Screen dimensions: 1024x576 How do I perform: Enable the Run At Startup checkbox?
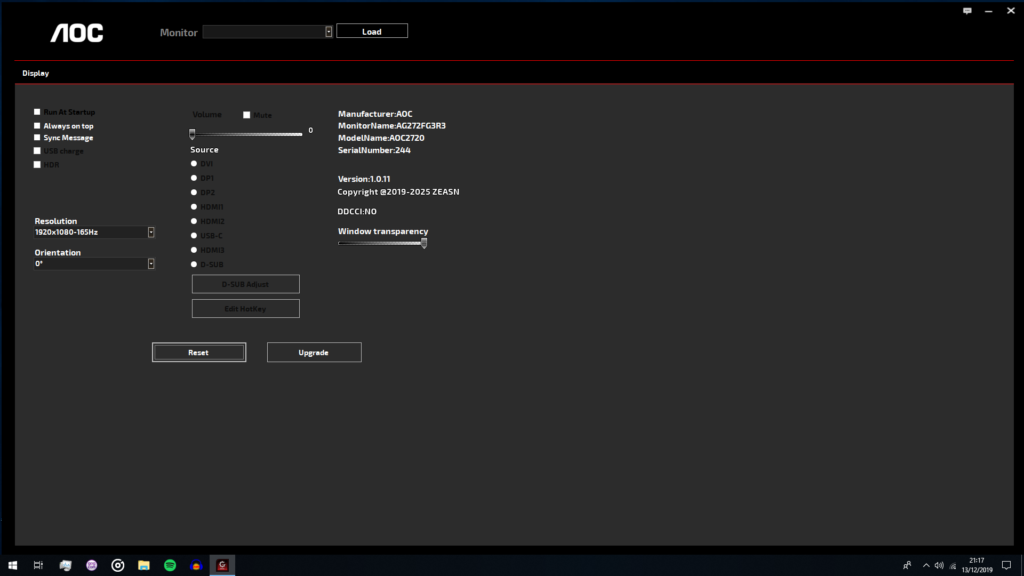37,112
